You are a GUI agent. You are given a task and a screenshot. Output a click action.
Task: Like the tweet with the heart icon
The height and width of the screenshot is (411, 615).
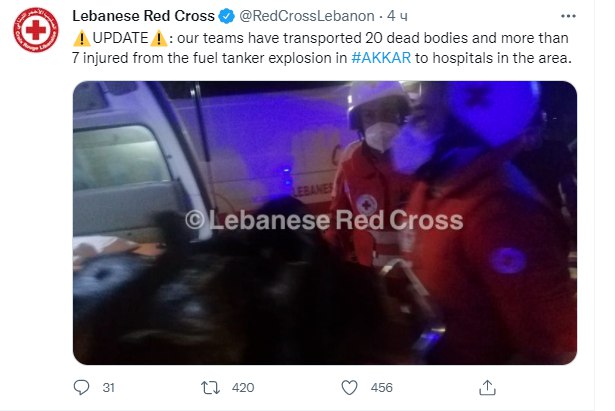point(349,387)
